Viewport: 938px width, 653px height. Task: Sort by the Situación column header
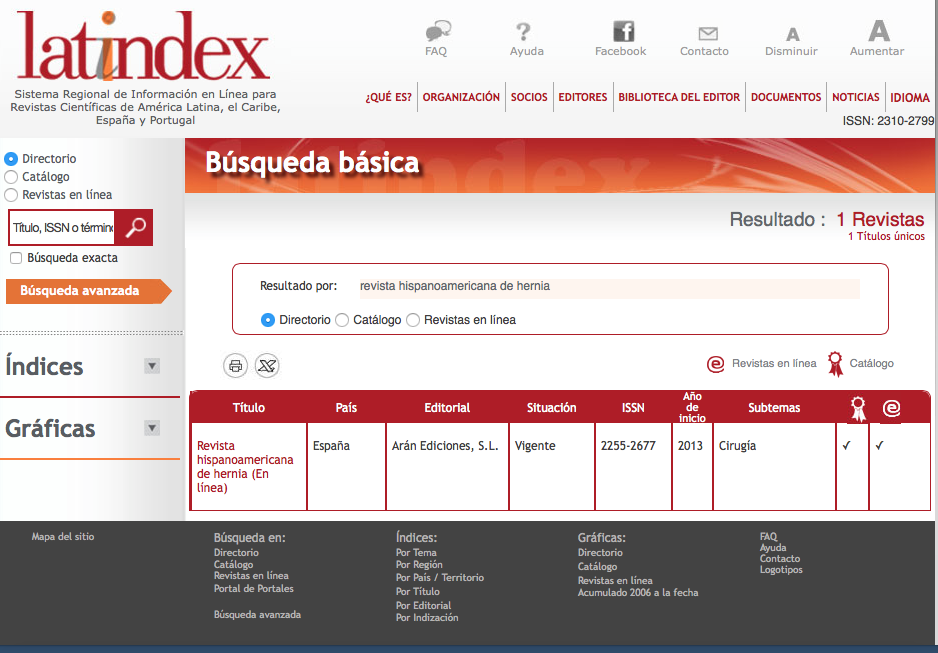[x=551, y=408]
